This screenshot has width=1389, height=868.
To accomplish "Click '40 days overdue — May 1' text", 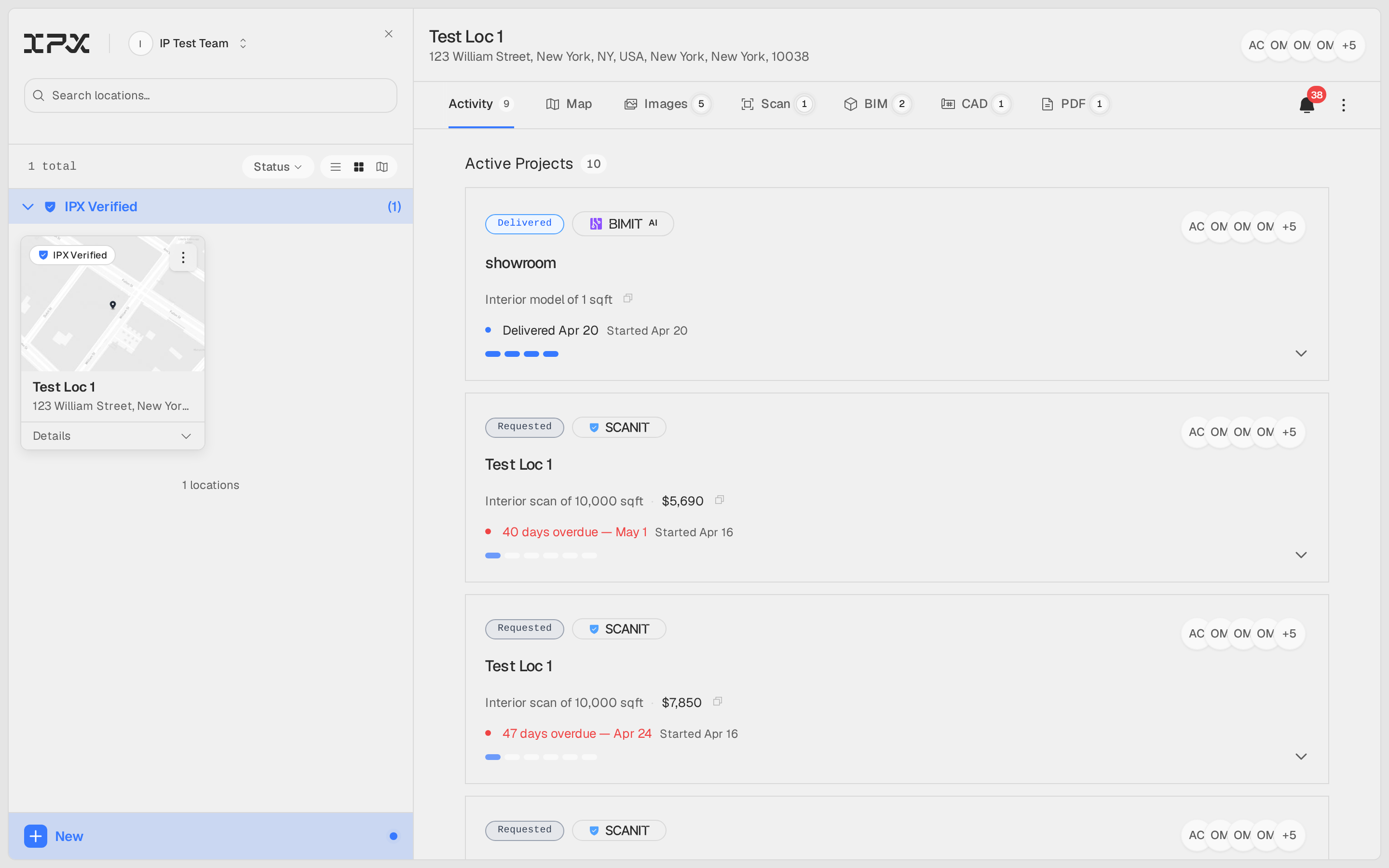I will [574, 532].
